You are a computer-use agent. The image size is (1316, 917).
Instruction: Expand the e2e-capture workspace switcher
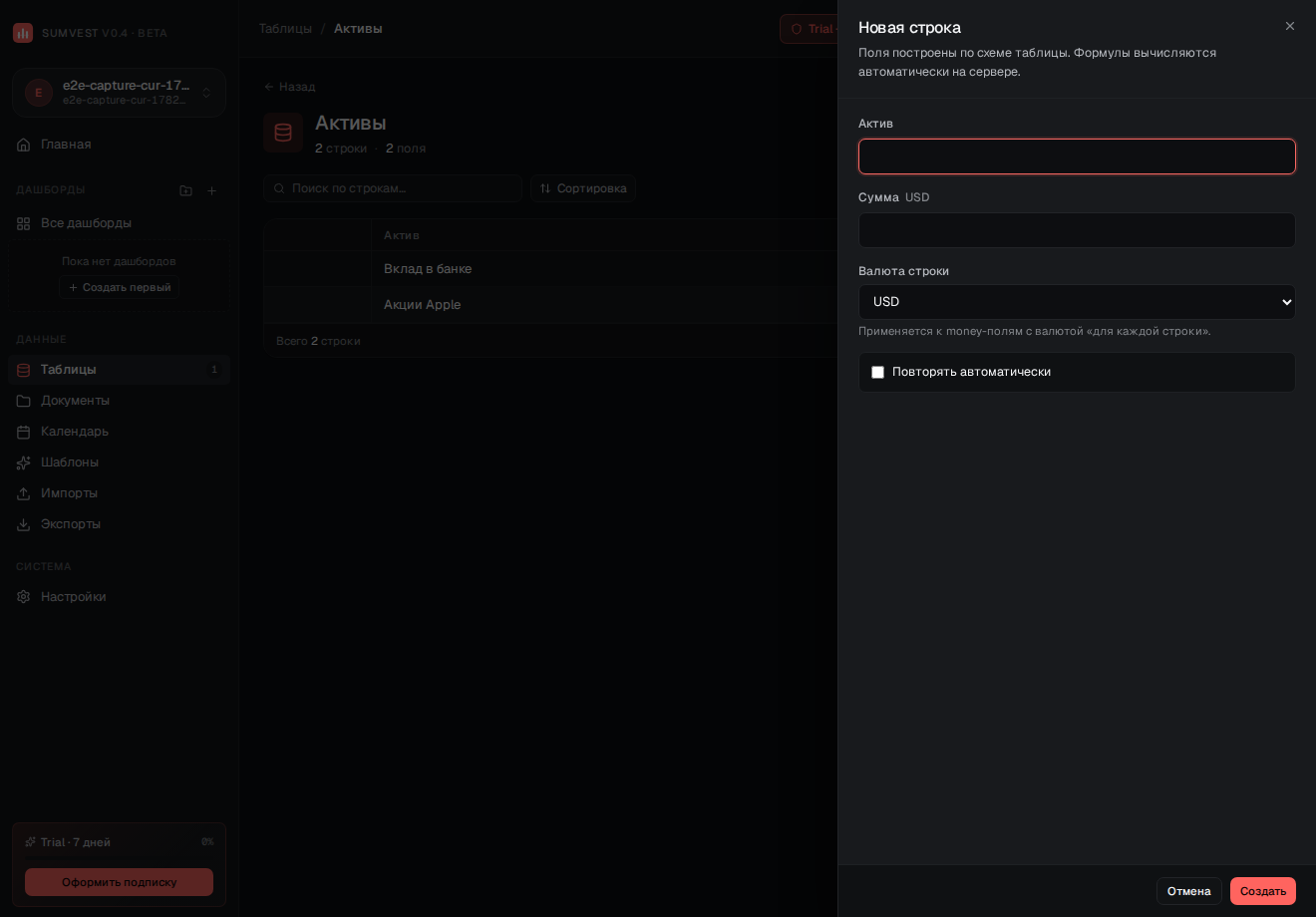pos(120,93)
